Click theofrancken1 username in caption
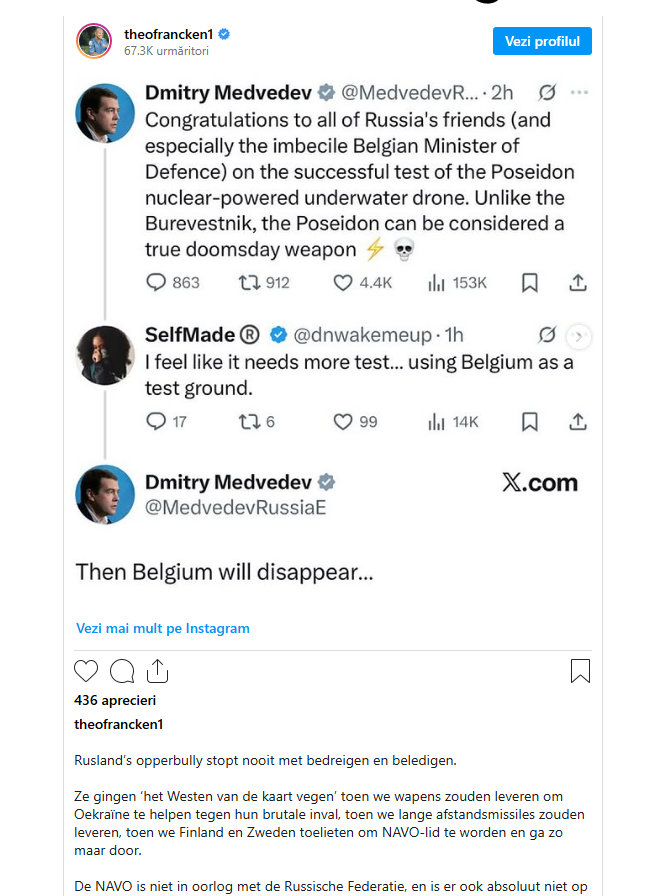Viewport: 647px width, 896px height. tap(118, 724)
